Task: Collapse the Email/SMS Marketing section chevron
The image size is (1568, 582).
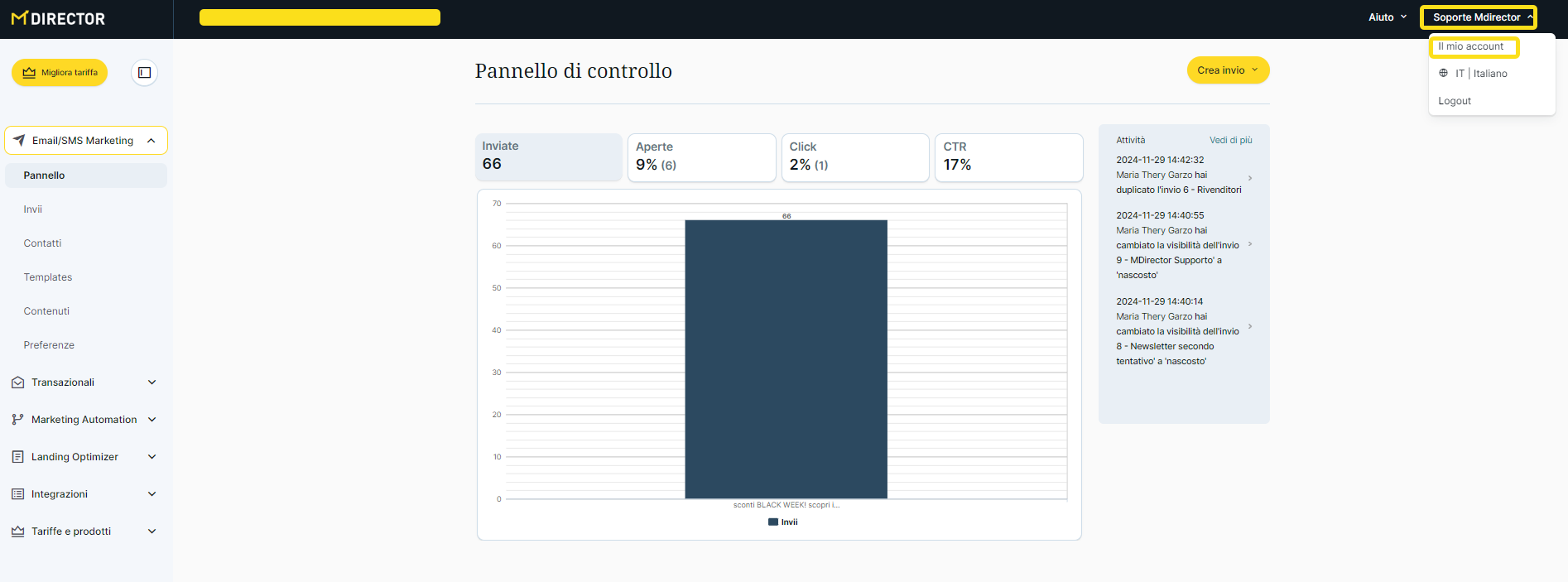Action: coord(152,141)
